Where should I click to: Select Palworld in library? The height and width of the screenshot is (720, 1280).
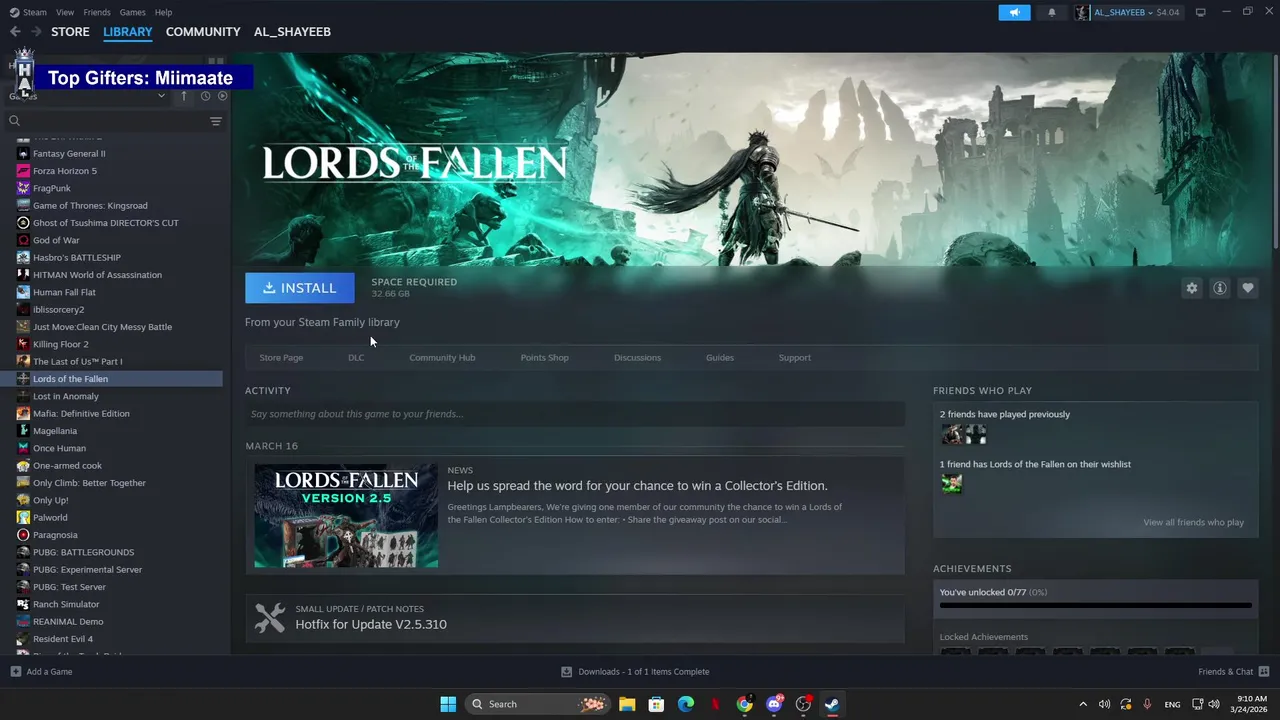click(x=50, y=518)
